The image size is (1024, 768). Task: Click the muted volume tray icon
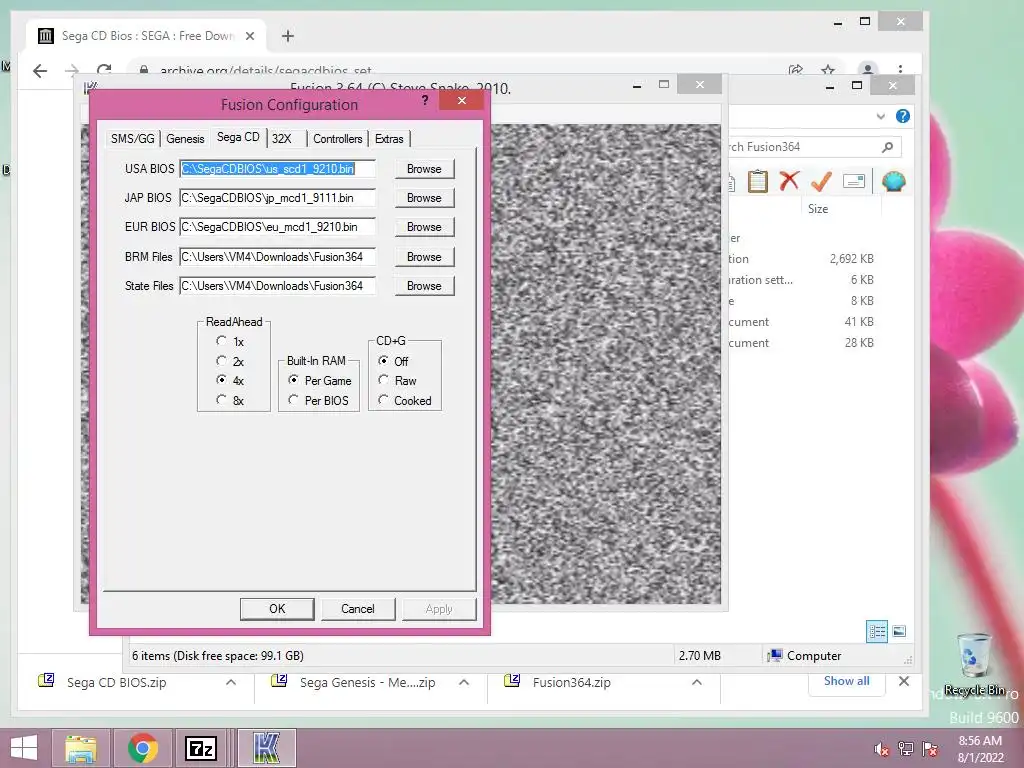(x=881, y=749)
